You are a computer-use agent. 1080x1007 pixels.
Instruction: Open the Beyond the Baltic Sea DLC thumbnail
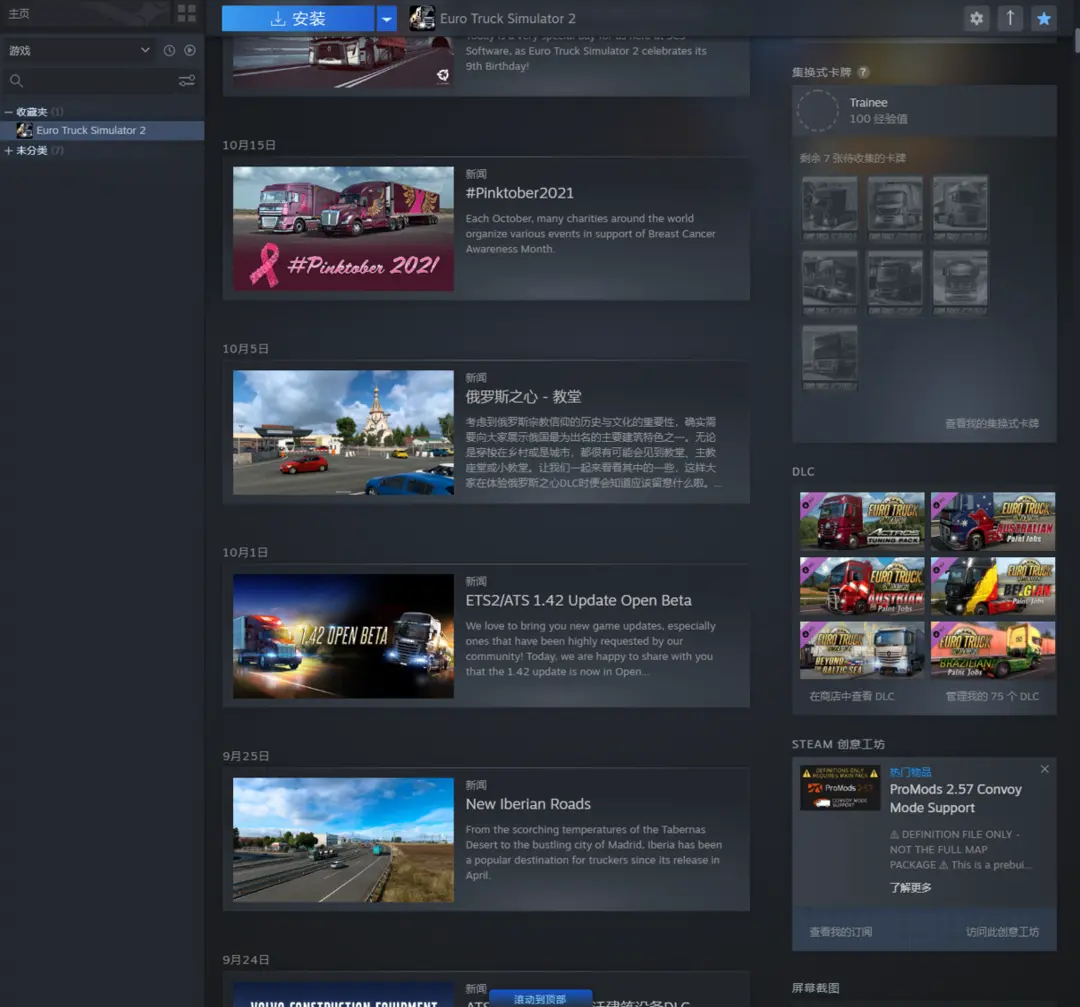click(862, 650)
